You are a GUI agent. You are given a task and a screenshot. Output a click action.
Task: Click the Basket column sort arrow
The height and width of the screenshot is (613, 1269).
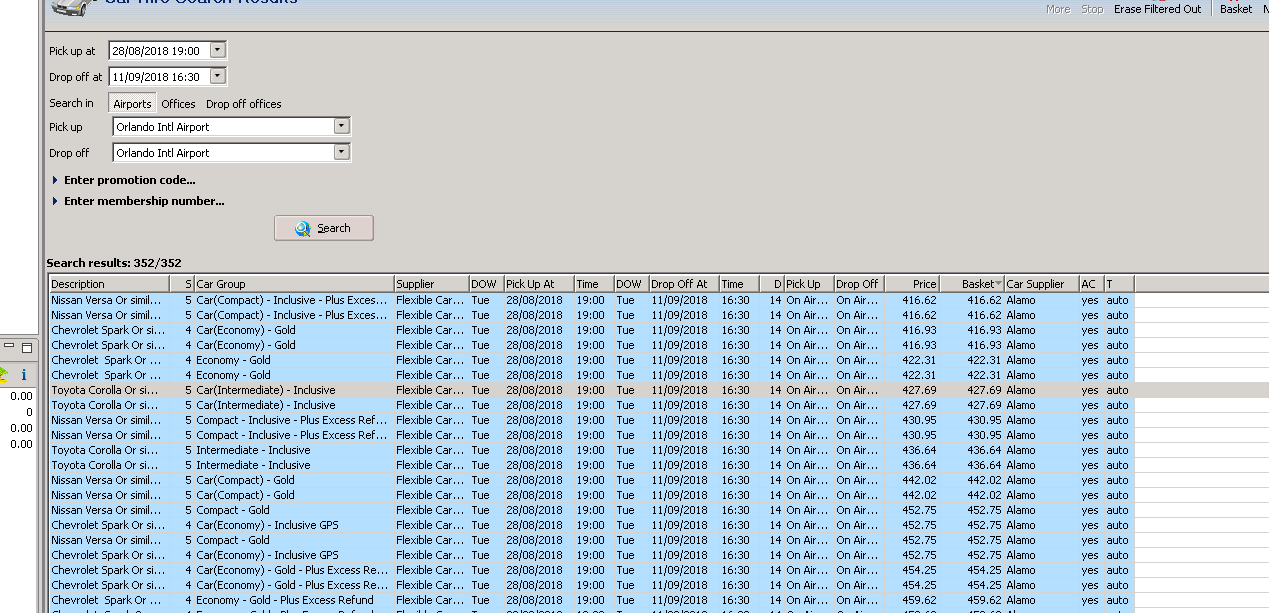pyautogui.click(x=998, y=285)
